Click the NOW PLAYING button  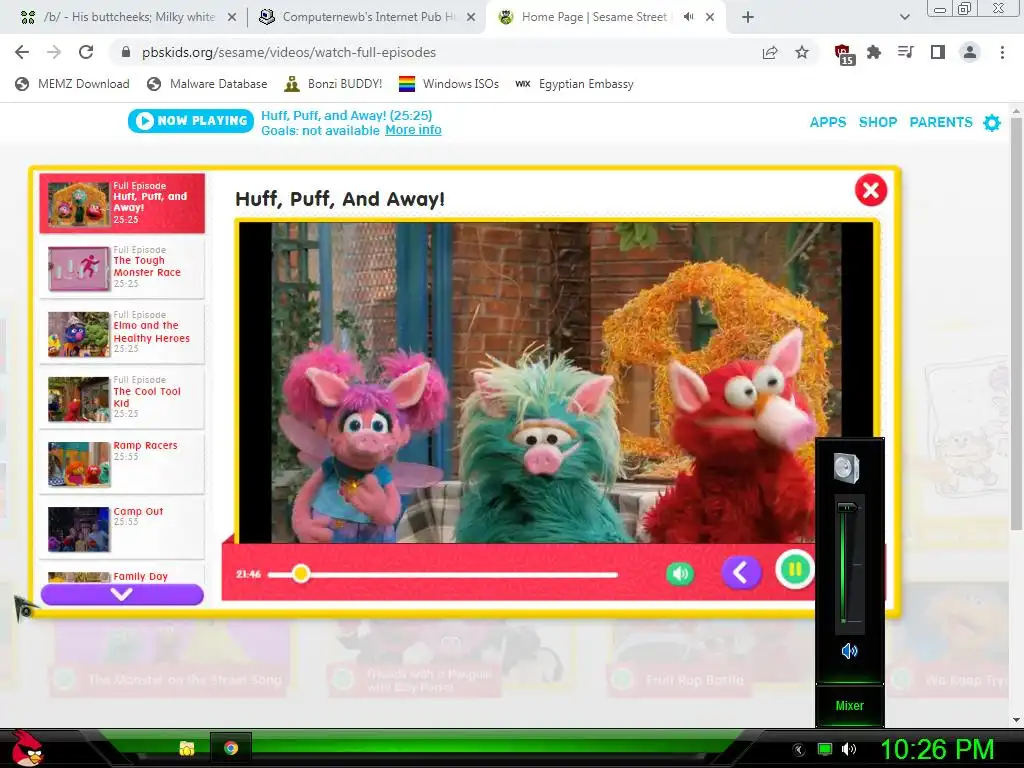coord(191,121)
